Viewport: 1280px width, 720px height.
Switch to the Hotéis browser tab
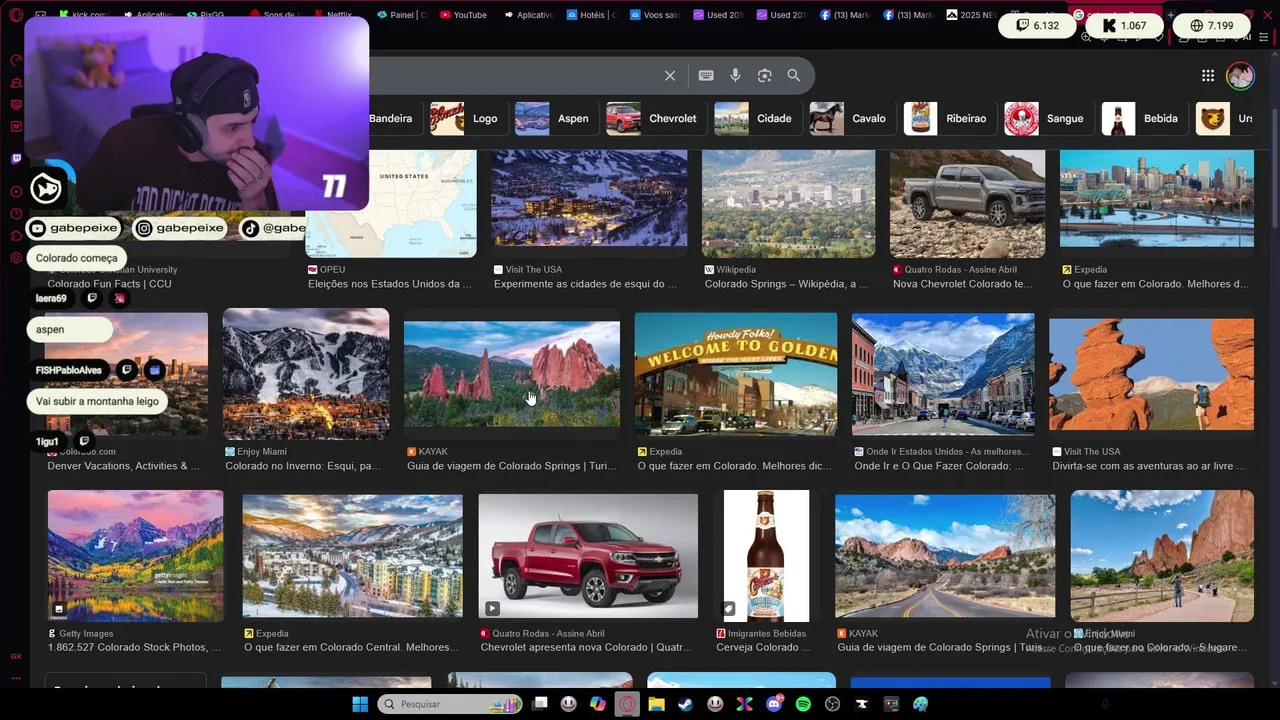[x=591, y=15]
